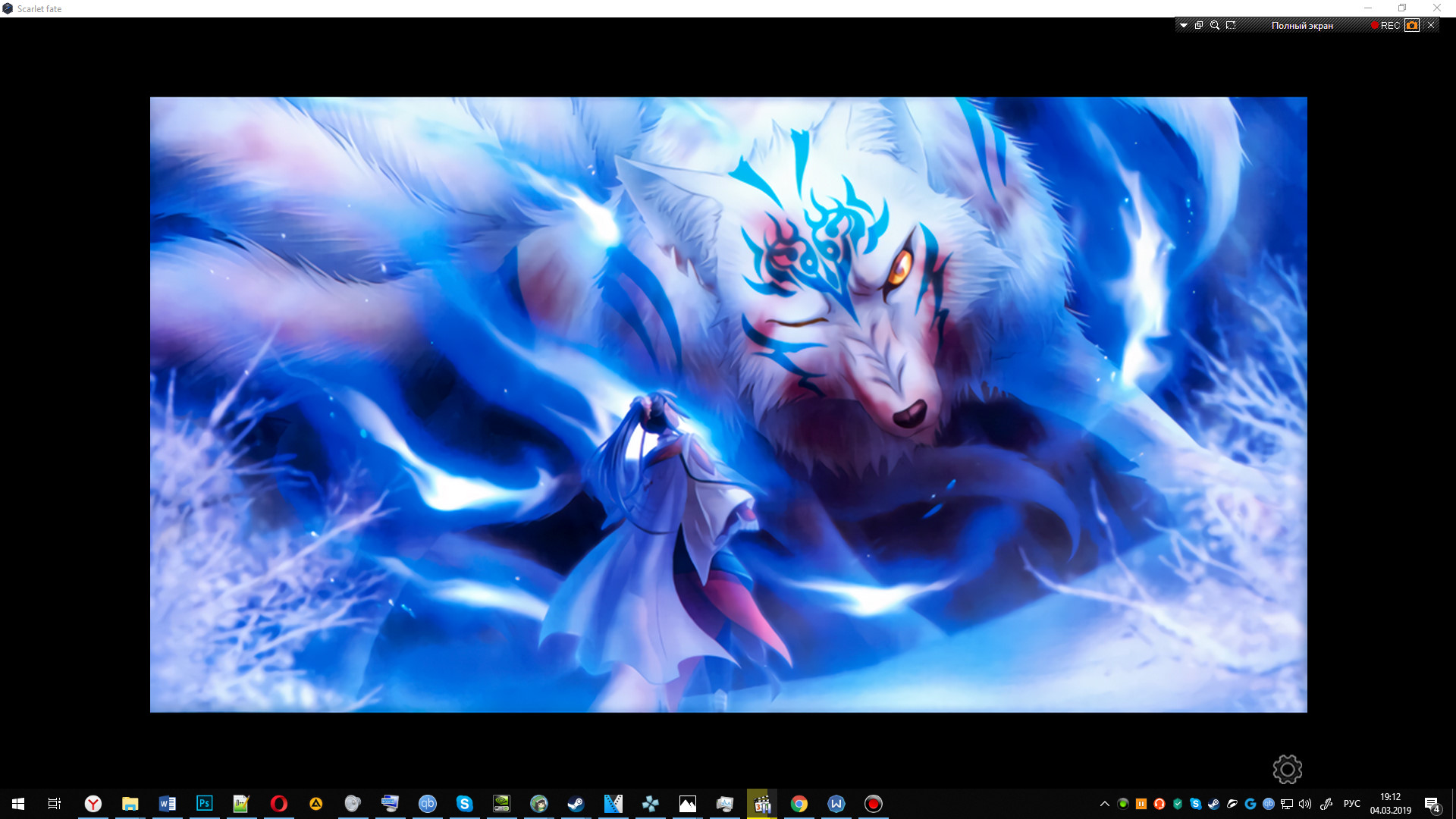
Task: Open the round character-avatar app on taskbar
Action: [539, 804]
